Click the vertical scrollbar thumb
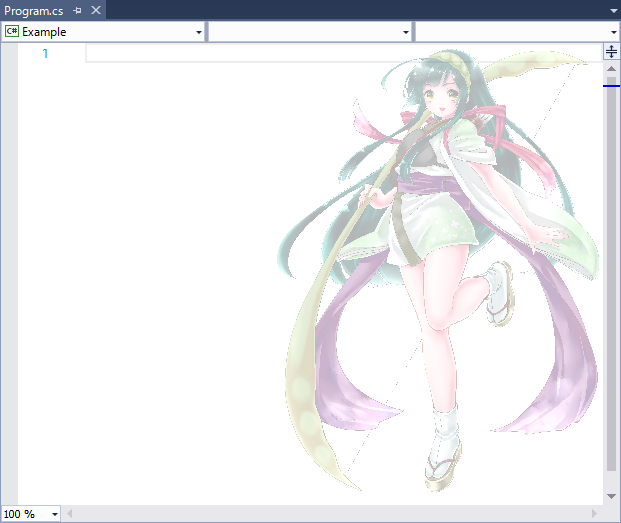621x523 pixels. click(x=611, y=274)
